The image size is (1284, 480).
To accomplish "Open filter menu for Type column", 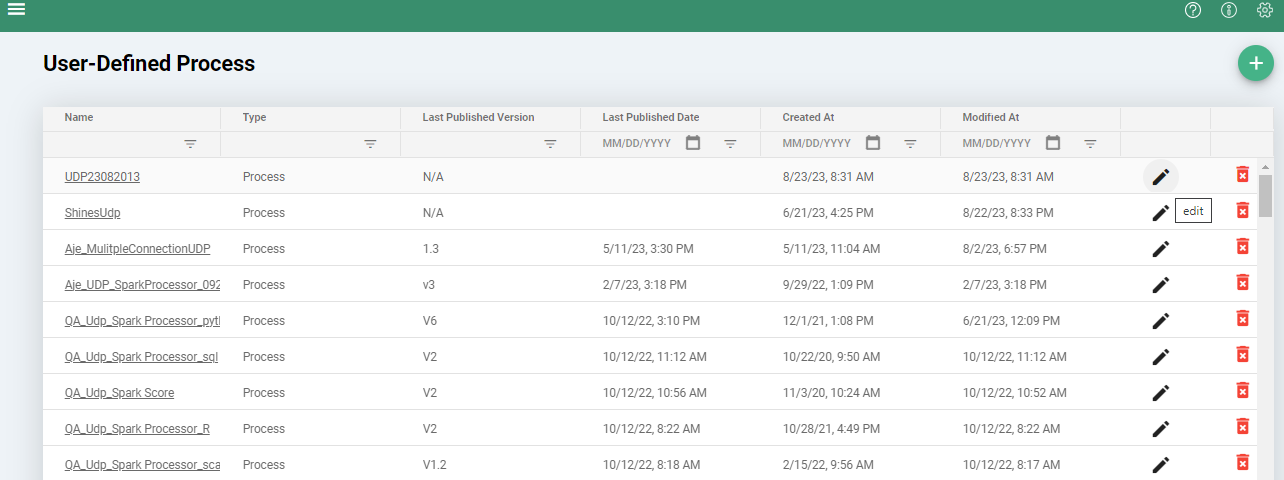I will 370,144.
